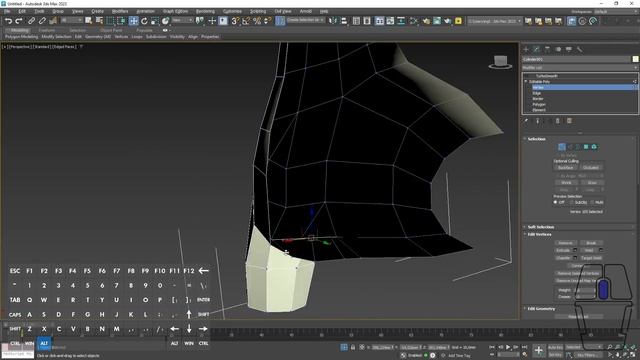
Task: Collapse the Editable Poly stack entry
Action: 526,82
